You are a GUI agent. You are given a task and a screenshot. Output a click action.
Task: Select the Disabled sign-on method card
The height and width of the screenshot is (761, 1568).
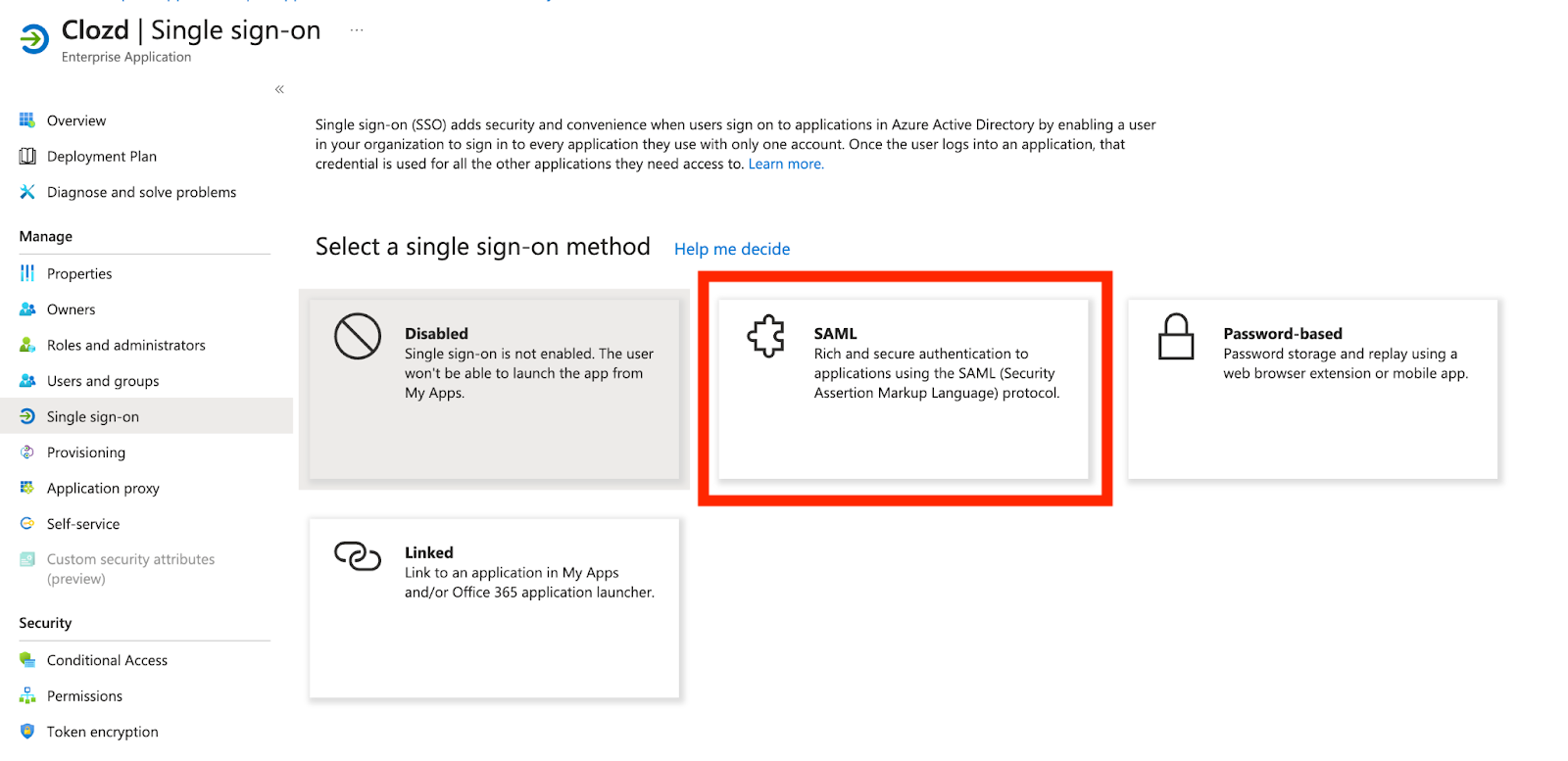coord(494,389)
